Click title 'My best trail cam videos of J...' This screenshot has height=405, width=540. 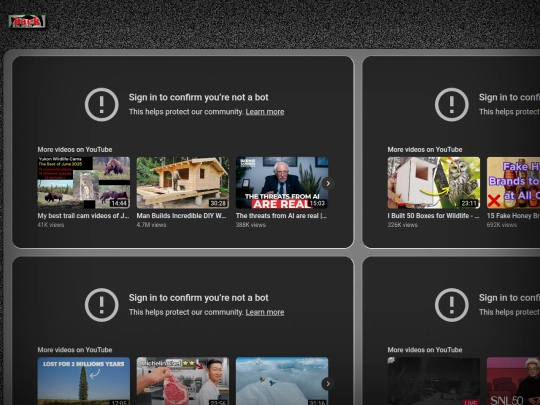[83, 216]
